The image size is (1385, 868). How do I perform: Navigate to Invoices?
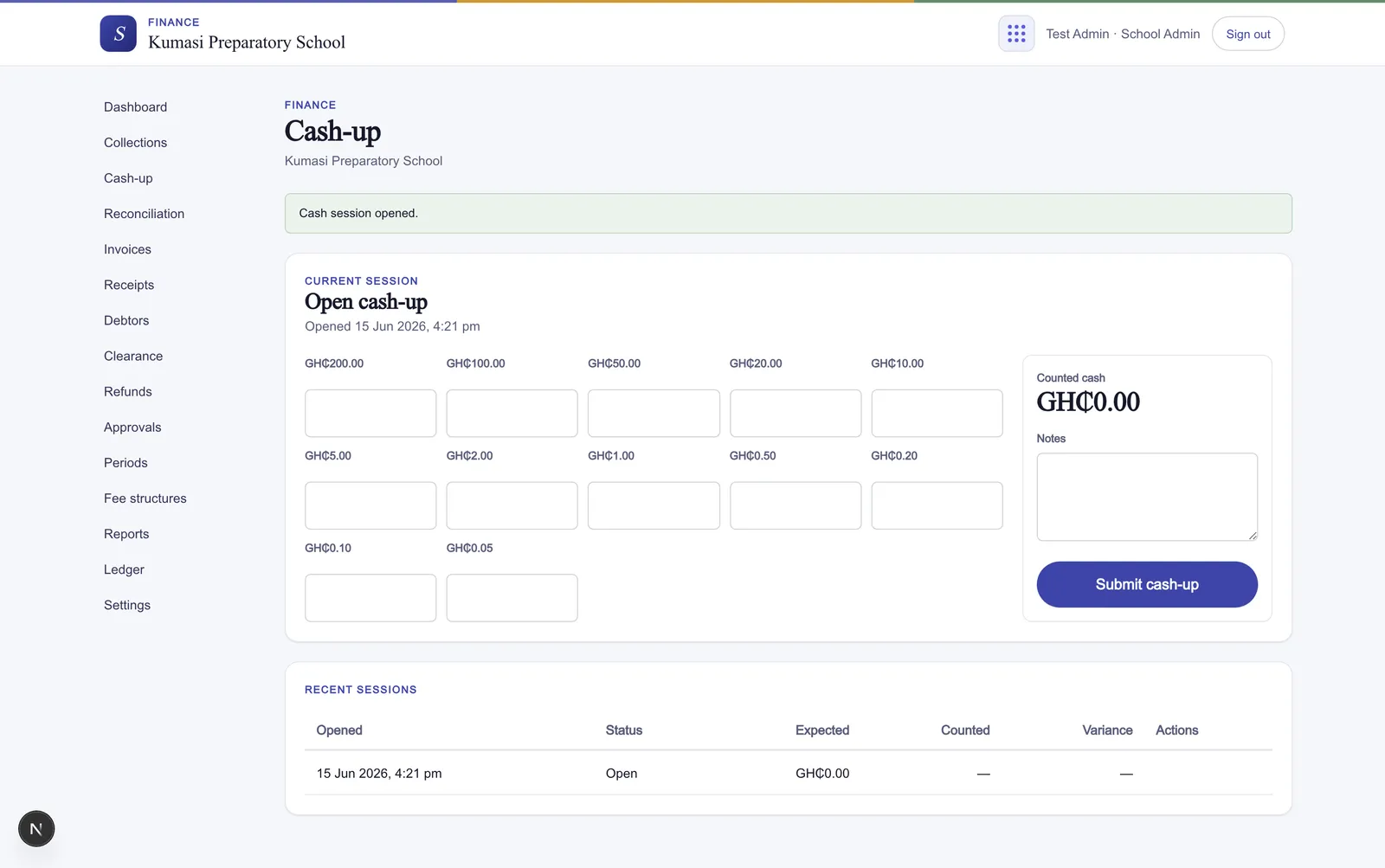127,249
